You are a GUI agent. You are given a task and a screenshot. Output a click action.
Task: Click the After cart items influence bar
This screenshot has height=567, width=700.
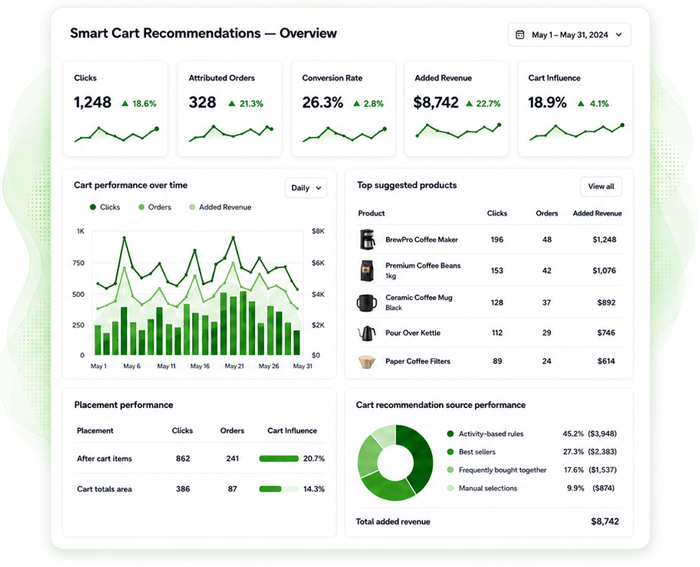pyautogui.click(x=279, y=459)
